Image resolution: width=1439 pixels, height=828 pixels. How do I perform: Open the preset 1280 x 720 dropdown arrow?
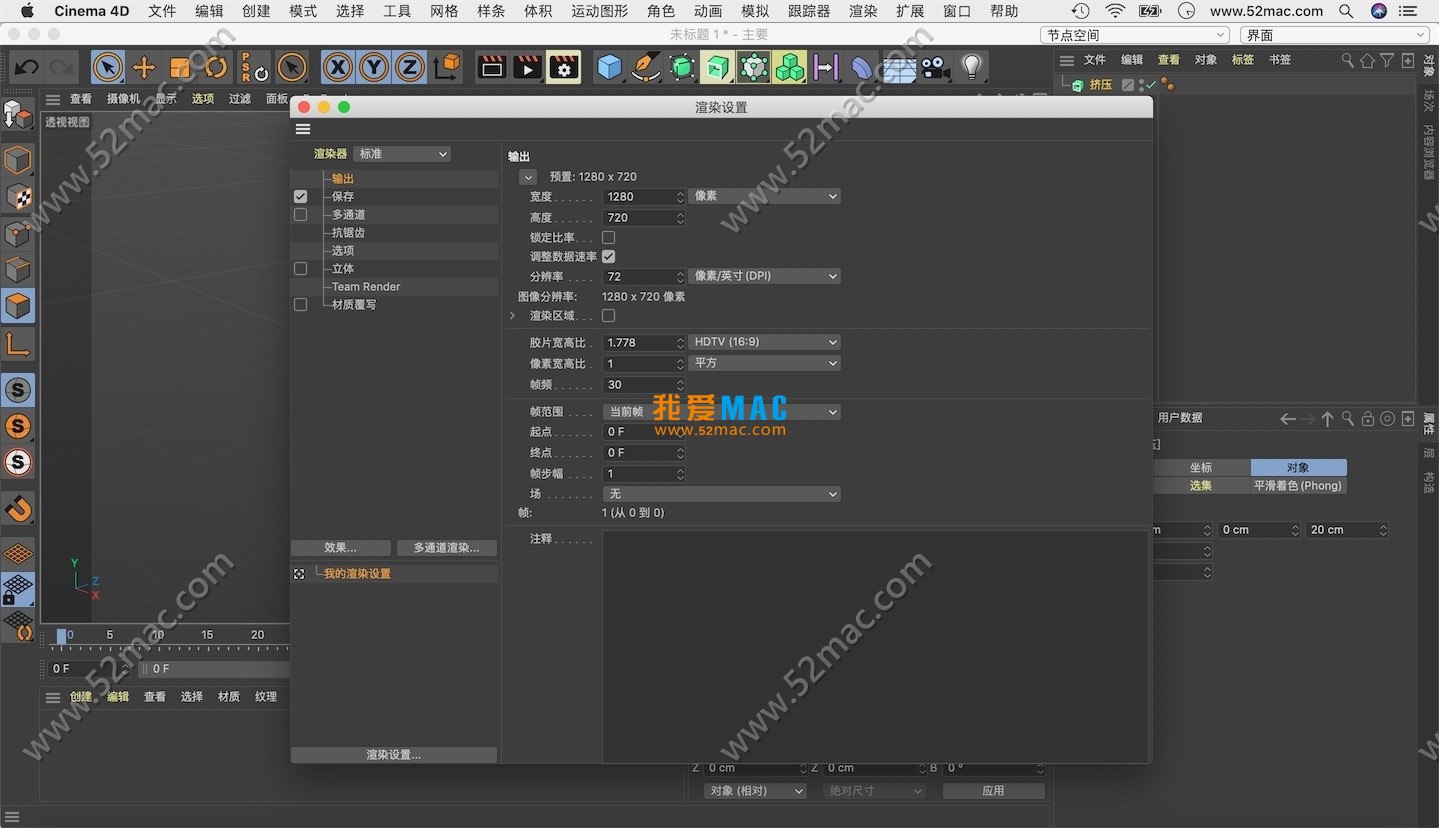(528, 177)
